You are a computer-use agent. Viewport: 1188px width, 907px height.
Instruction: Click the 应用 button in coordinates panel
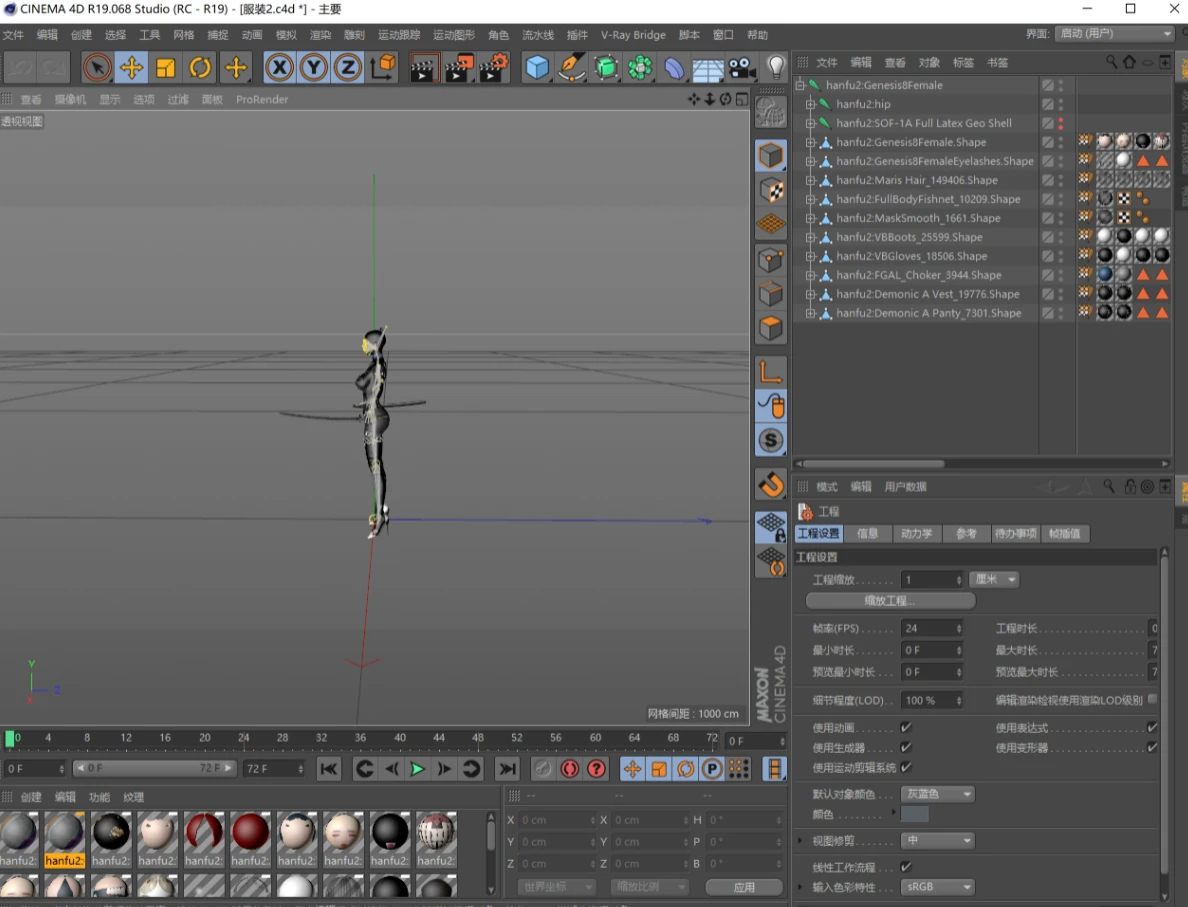pyautogui.click(x=744, y=887)
